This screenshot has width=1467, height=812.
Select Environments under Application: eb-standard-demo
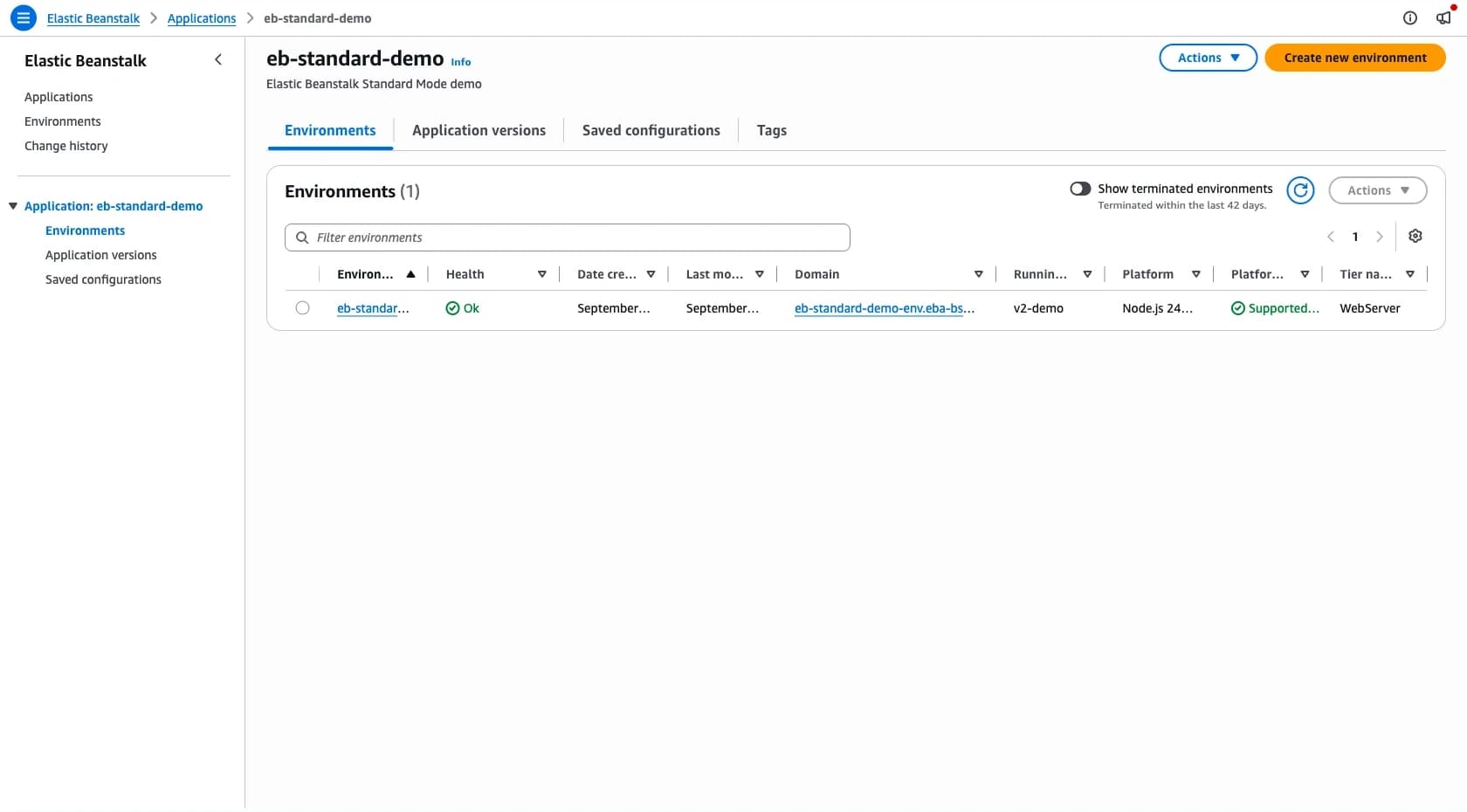click(x=86, y=231)
